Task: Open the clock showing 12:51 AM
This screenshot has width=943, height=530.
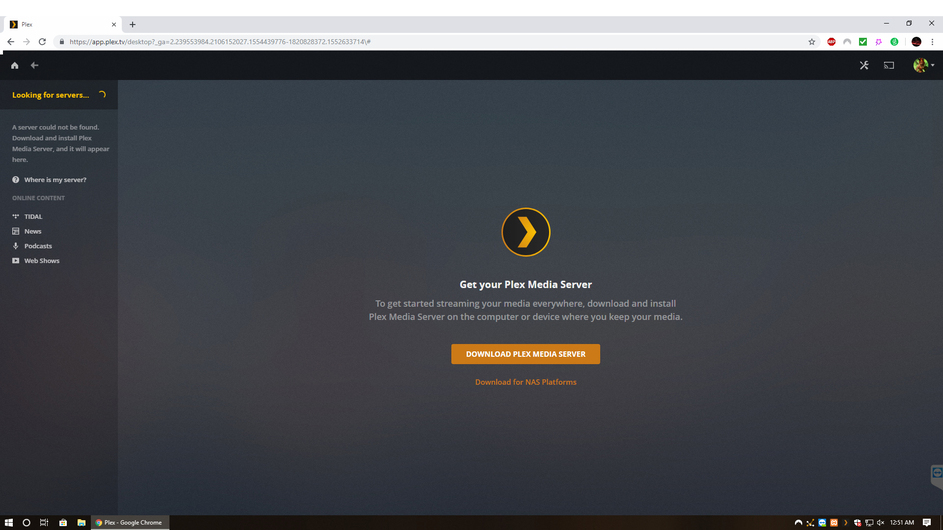Action: click(x=902, y=522)
